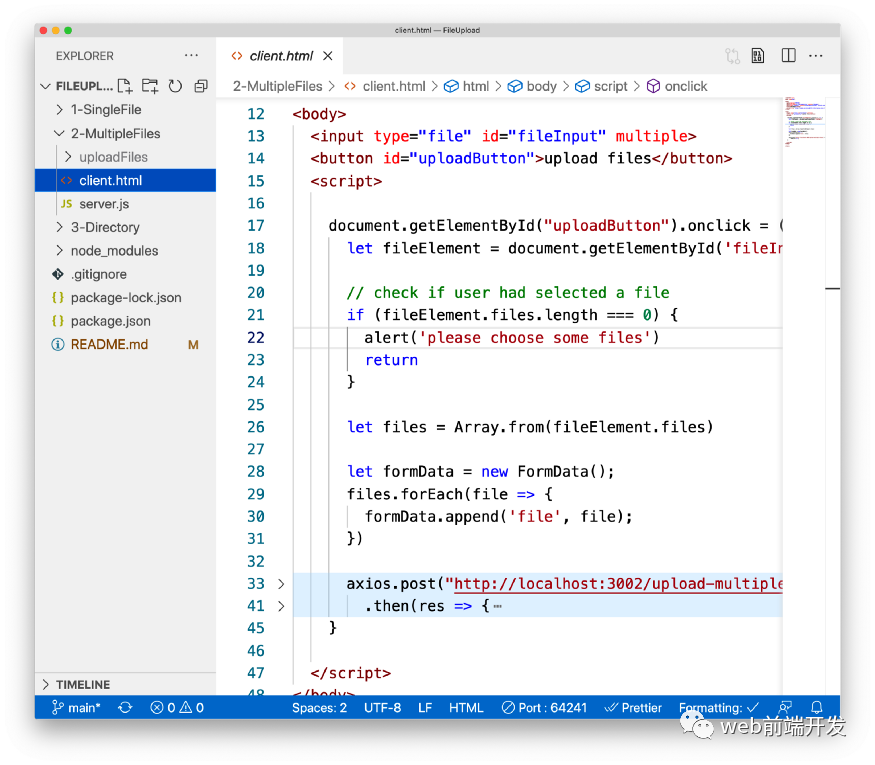Click the Prettier status bar item
The height and width of the screenshot is (765, 875).
click(x=633, y=708)
